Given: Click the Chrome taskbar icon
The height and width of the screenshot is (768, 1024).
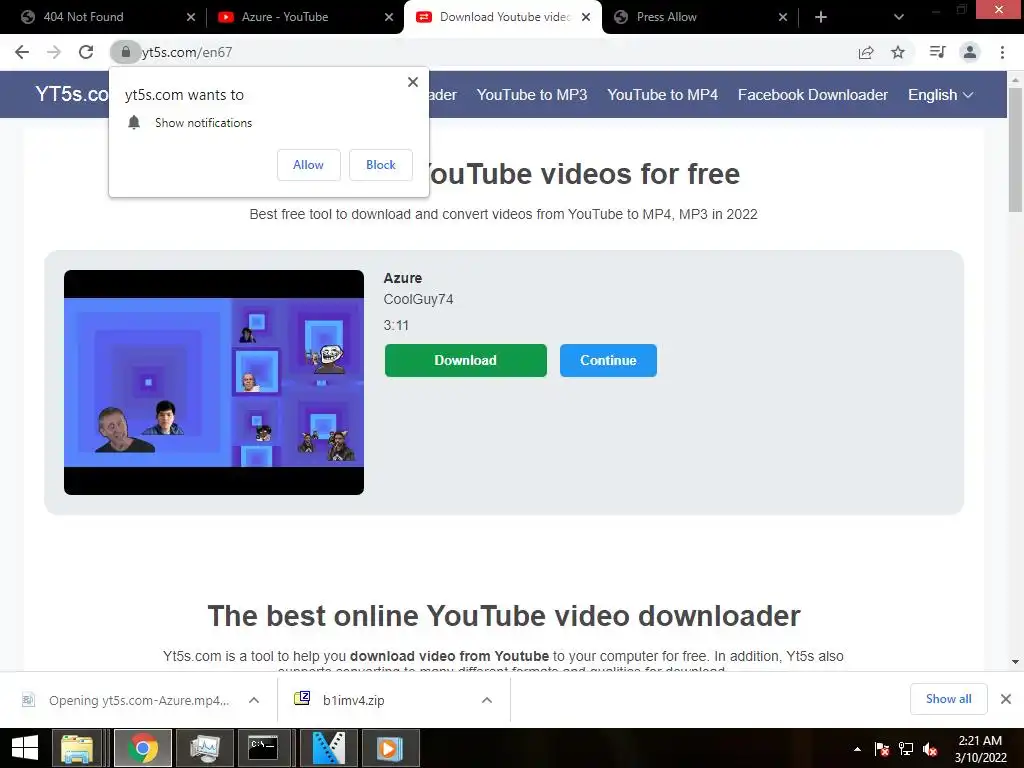Looking at the screenshot, I should [x=142, y=748].
